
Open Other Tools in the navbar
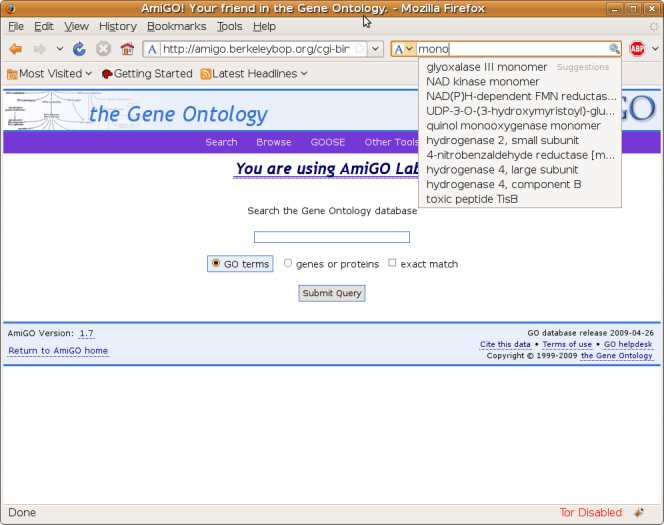pyautogui.click(x=391, y=142)
